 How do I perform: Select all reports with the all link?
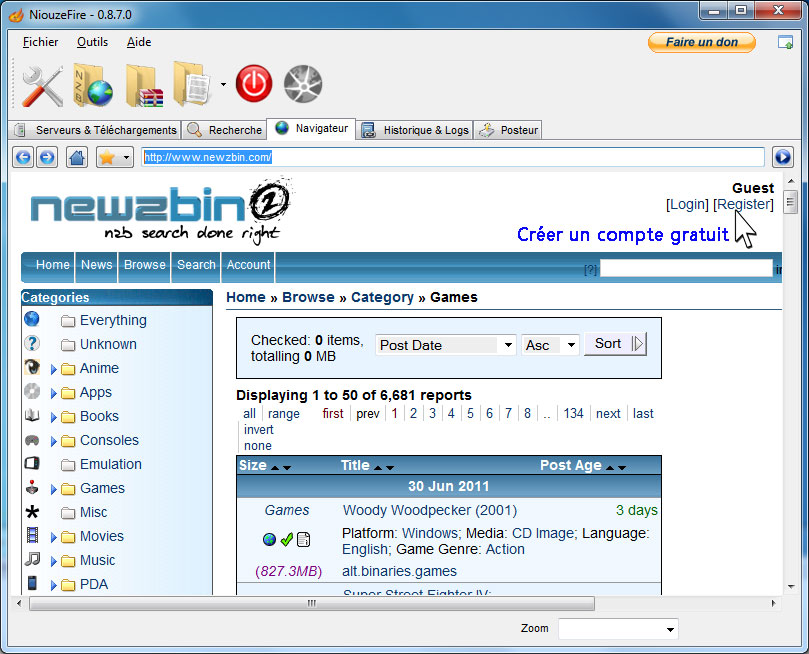tap(249, 414)
